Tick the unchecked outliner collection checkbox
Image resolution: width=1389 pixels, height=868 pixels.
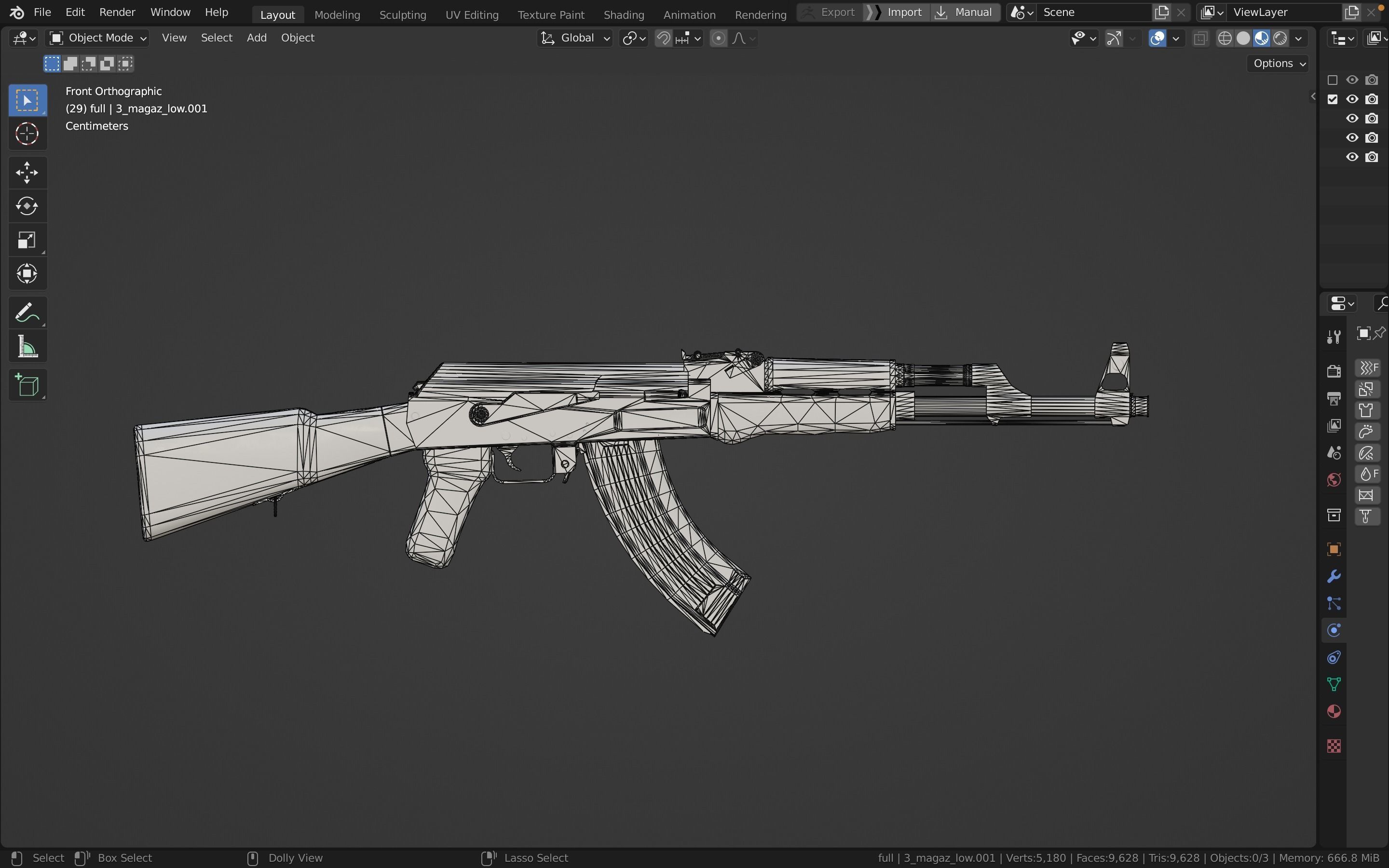tap(1333, 80)
